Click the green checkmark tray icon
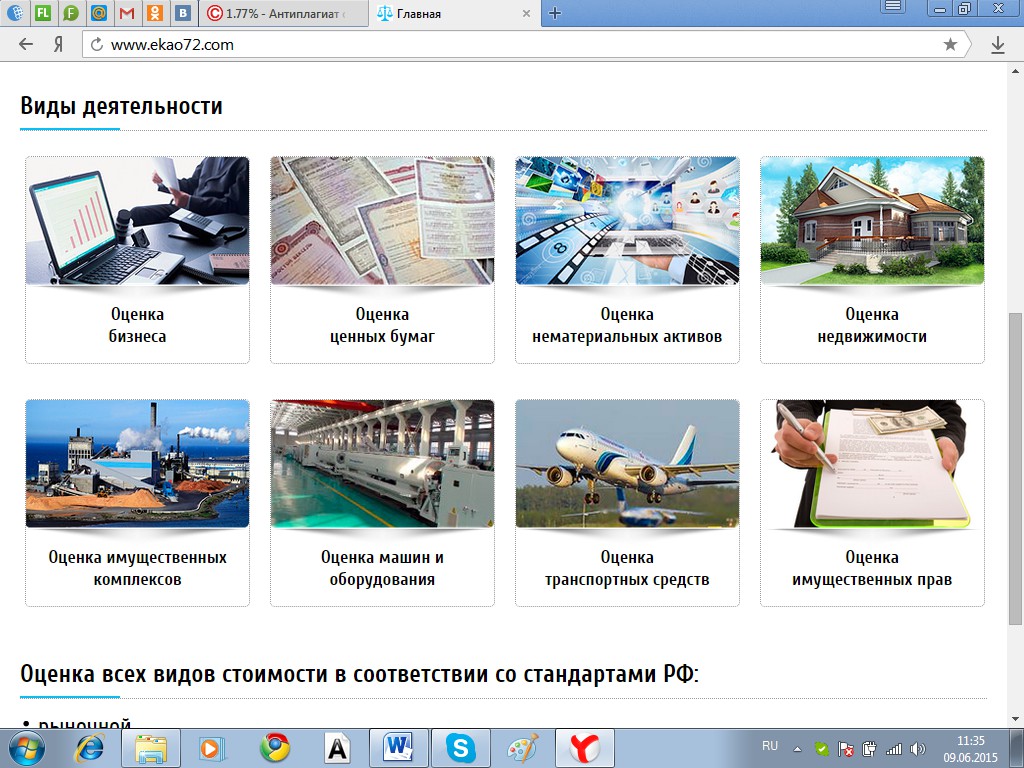 tap(822, 749)
